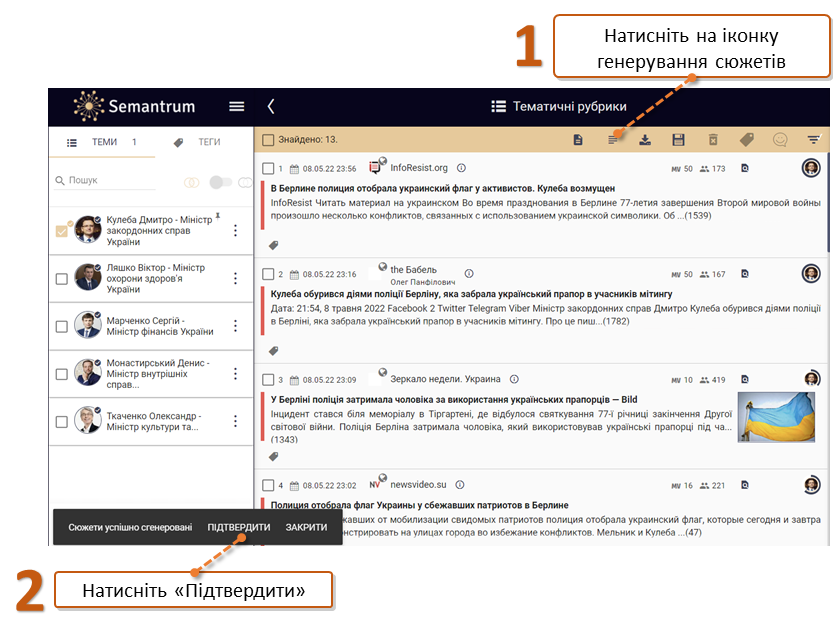Image resolution: width=833 pixels, height=621 pixels.
Task: Click the tag icon under the Бабель article
Action: tap(274, 351)
